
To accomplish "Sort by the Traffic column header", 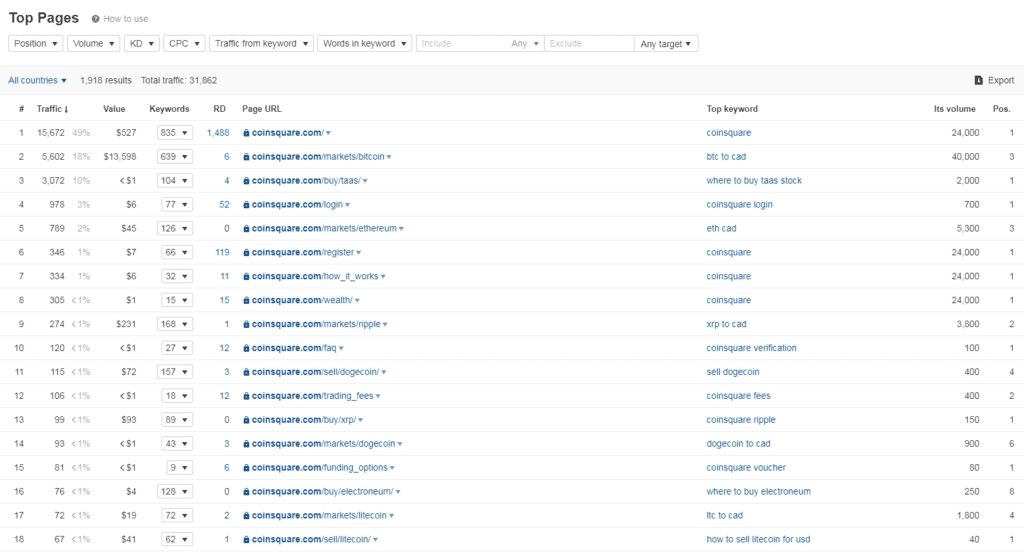I will [52, 109].
